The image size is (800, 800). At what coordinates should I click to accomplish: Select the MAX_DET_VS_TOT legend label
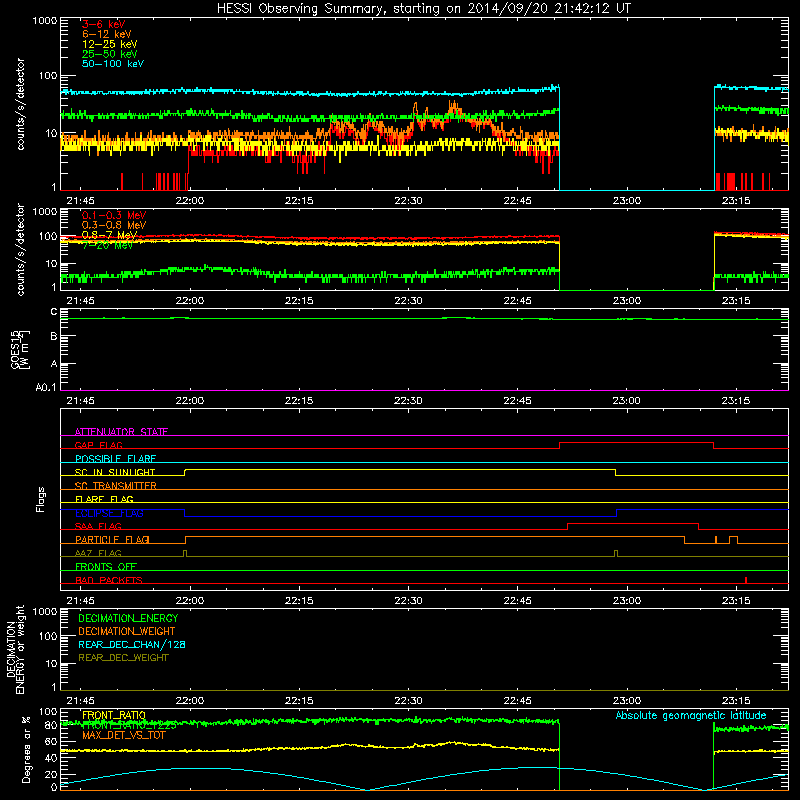[124, 735]
